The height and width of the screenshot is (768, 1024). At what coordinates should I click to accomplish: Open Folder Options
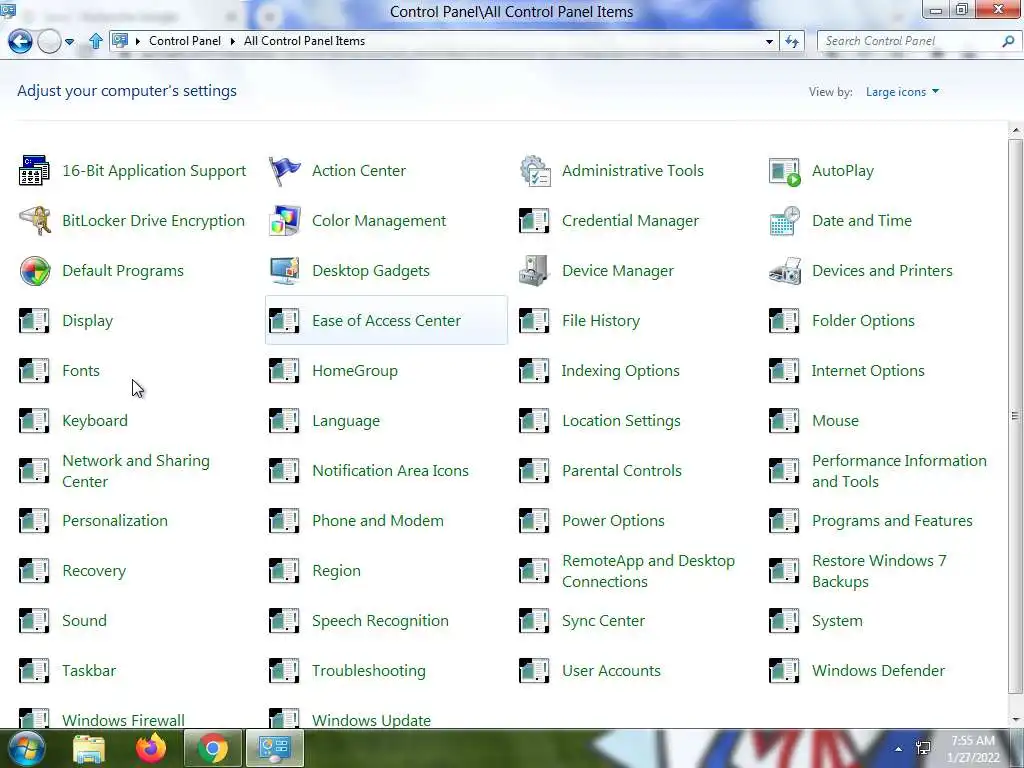coord(863,321)
